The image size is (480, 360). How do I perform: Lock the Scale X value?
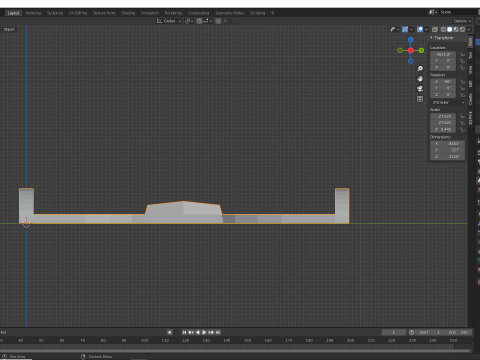pyautogui.click(x=462, y=116)
